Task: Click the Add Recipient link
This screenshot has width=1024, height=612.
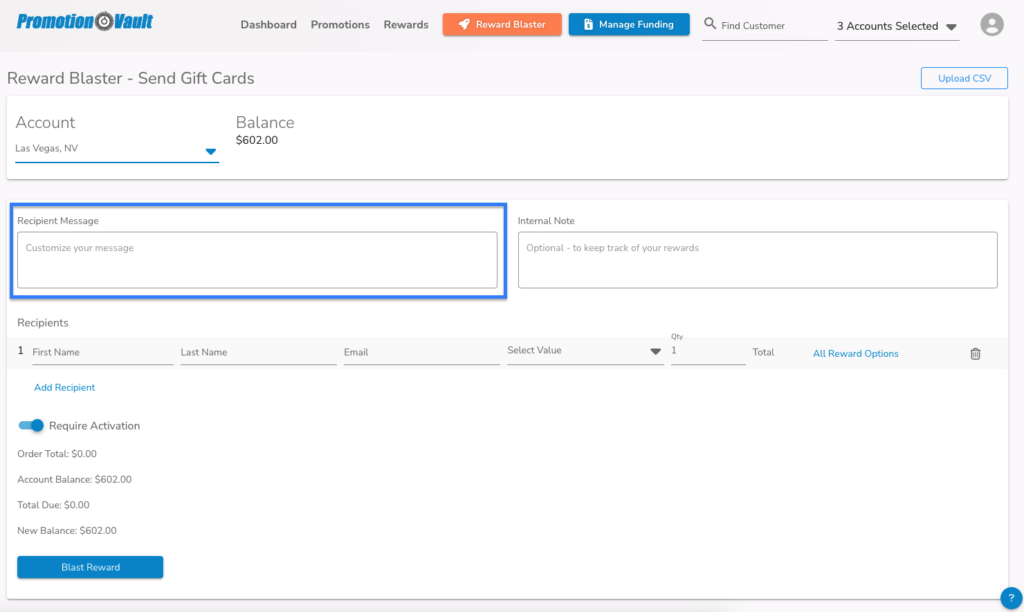Action: (x=65, y=387)
